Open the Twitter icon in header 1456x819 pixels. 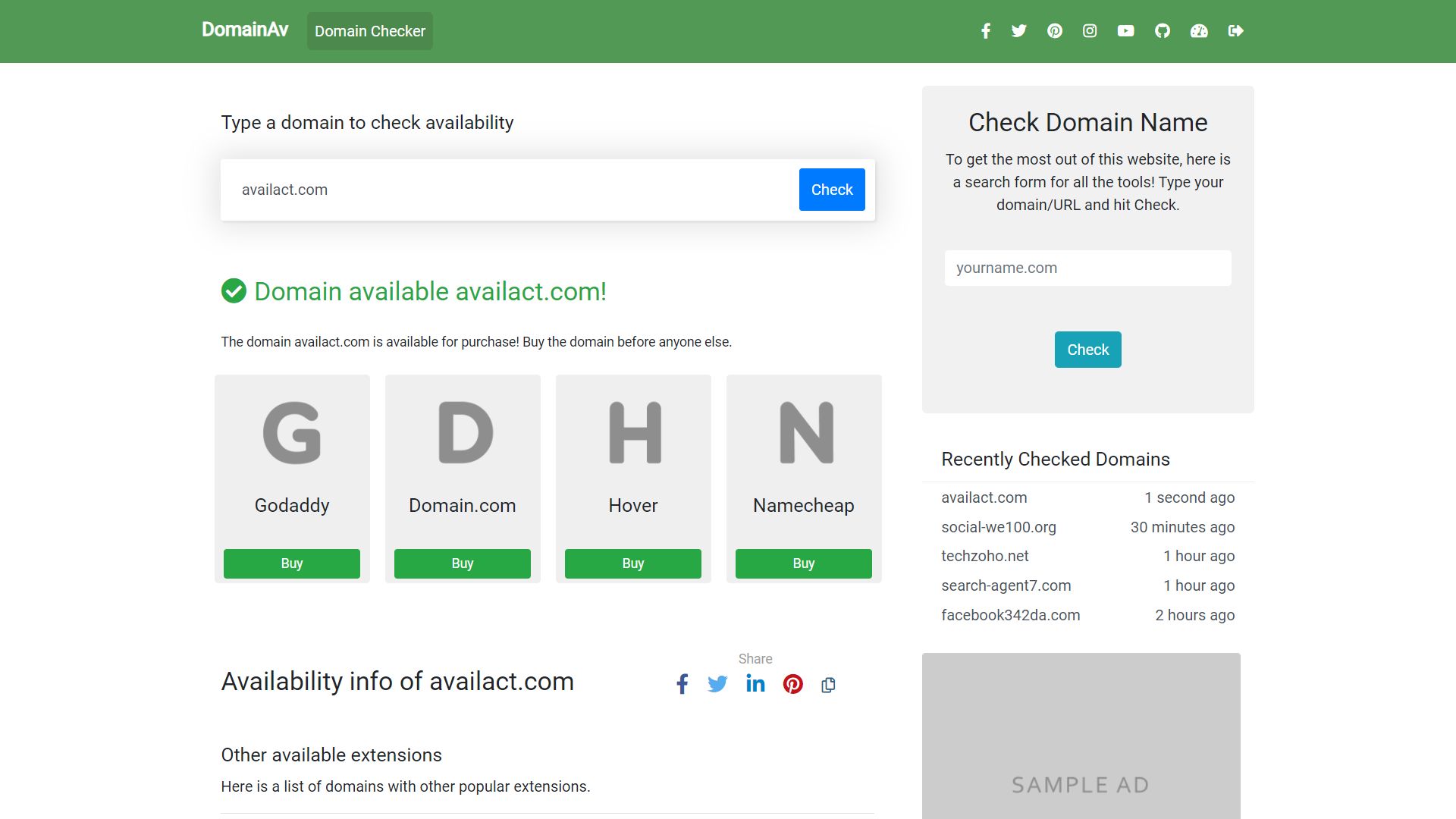pyautogui.click(x=1018, y=31)
